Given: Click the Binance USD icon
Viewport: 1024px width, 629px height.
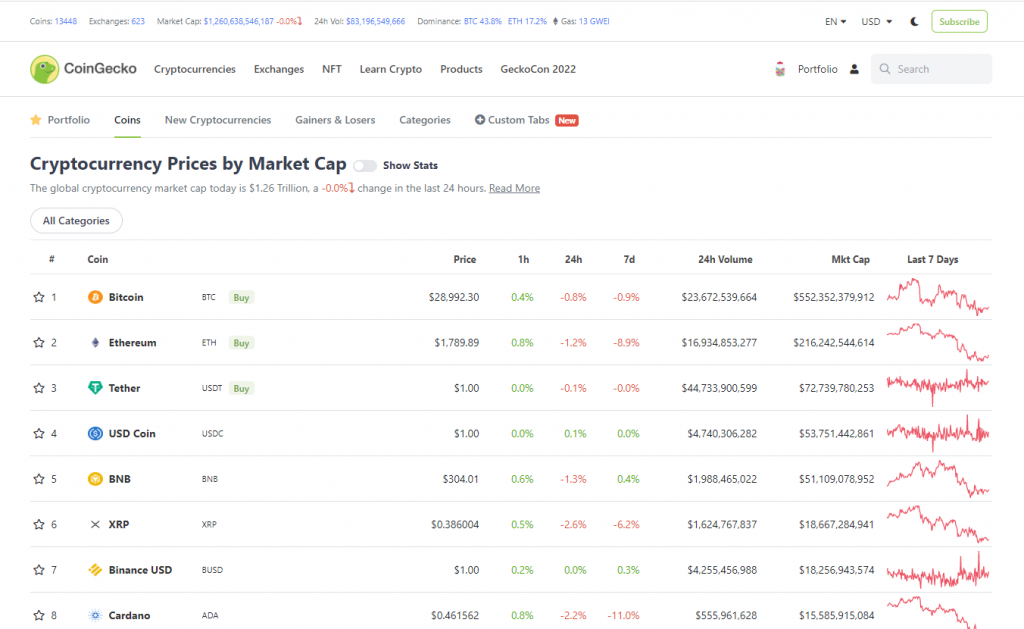Looking at the screenshot, I should click(95, 570).
